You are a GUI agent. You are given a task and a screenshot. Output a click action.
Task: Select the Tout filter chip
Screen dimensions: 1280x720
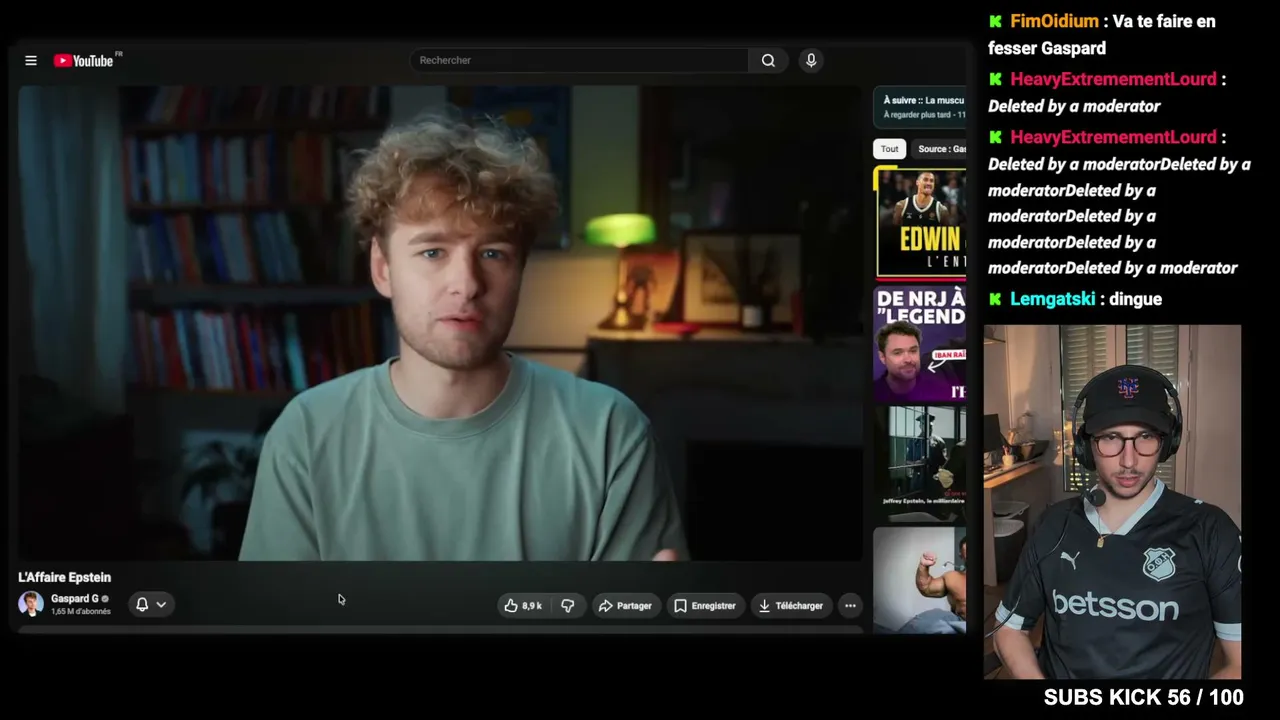click(889, 149)
